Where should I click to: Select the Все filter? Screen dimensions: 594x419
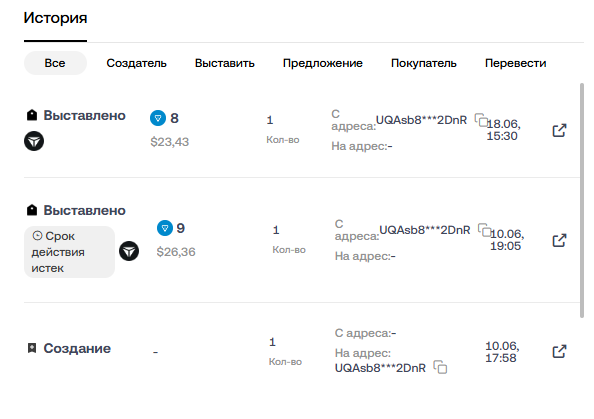(55, 63)
